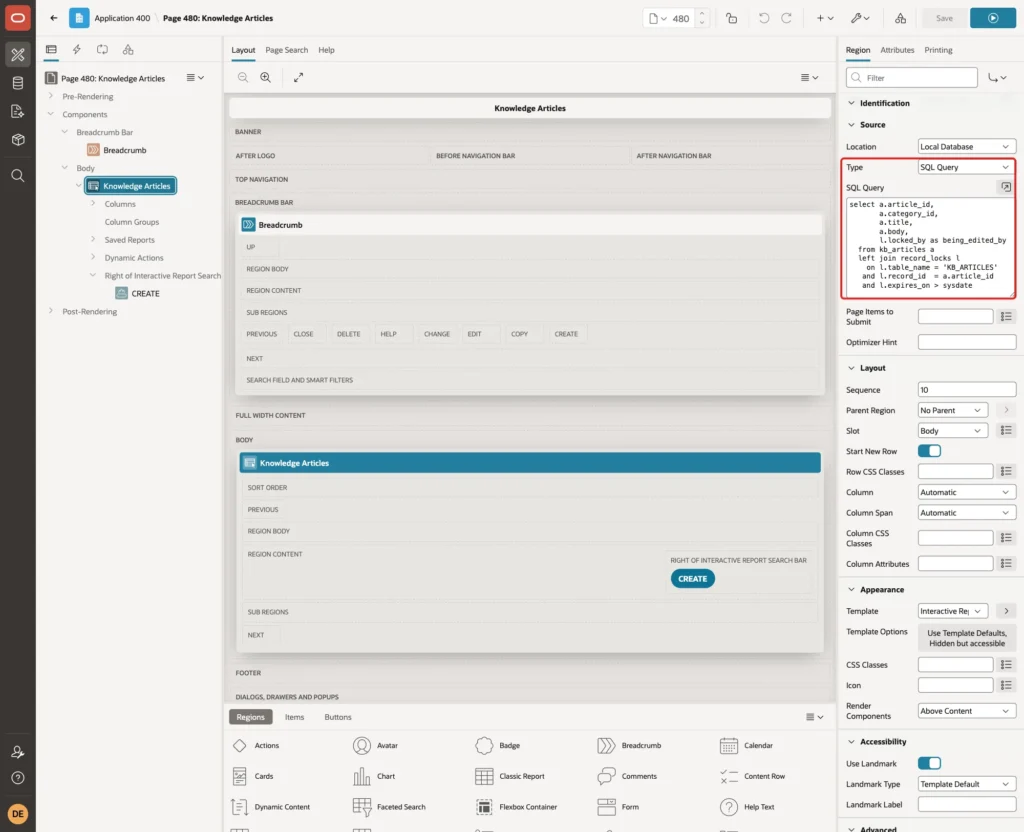
Task: Open the page lock icon
Action: coord(731,18)
